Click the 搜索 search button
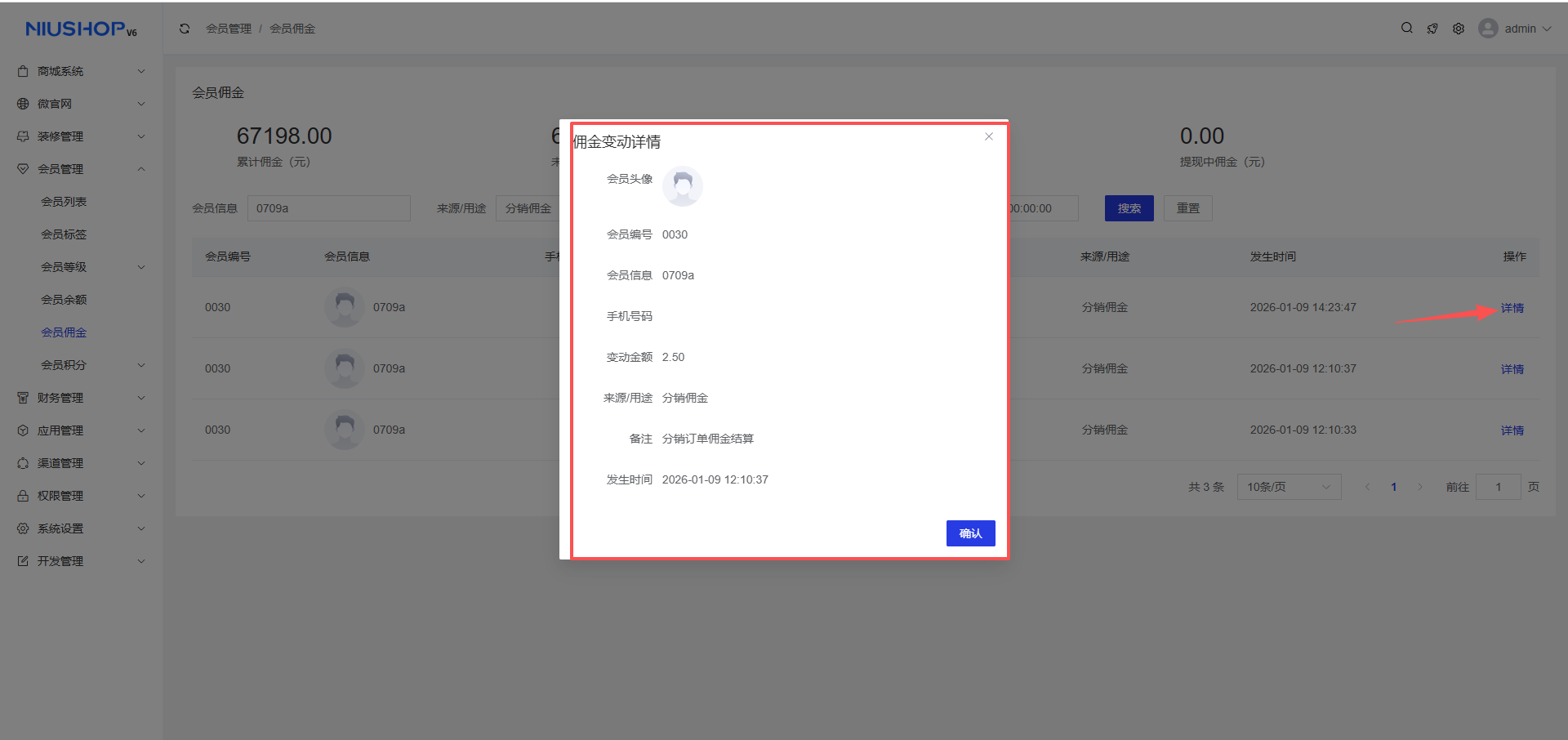This screenshot has width=1568, height=740. 1129,208
